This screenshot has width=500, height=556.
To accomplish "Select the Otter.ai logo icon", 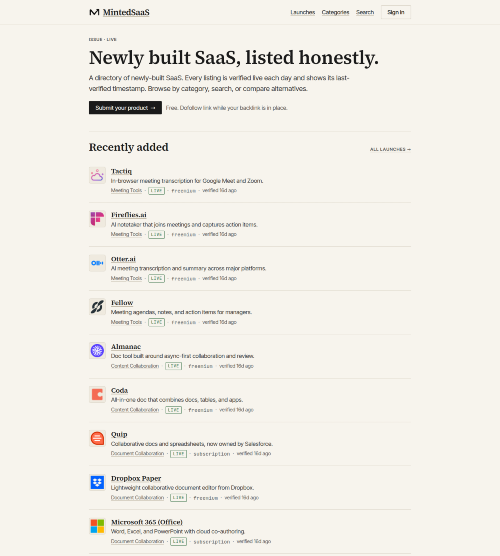I will click(97, 263).
